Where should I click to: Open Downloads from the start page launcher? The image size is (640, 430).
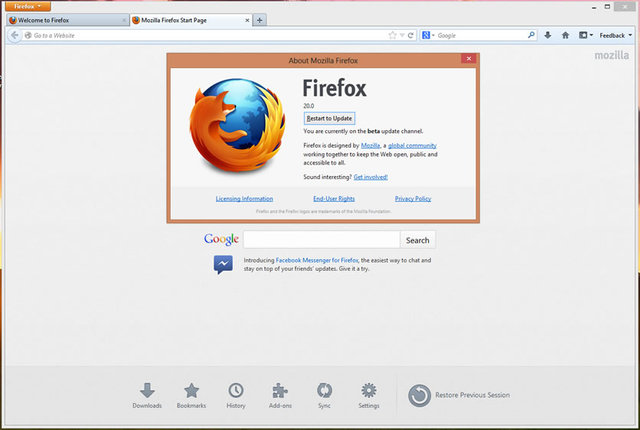(x=147, y=395)
